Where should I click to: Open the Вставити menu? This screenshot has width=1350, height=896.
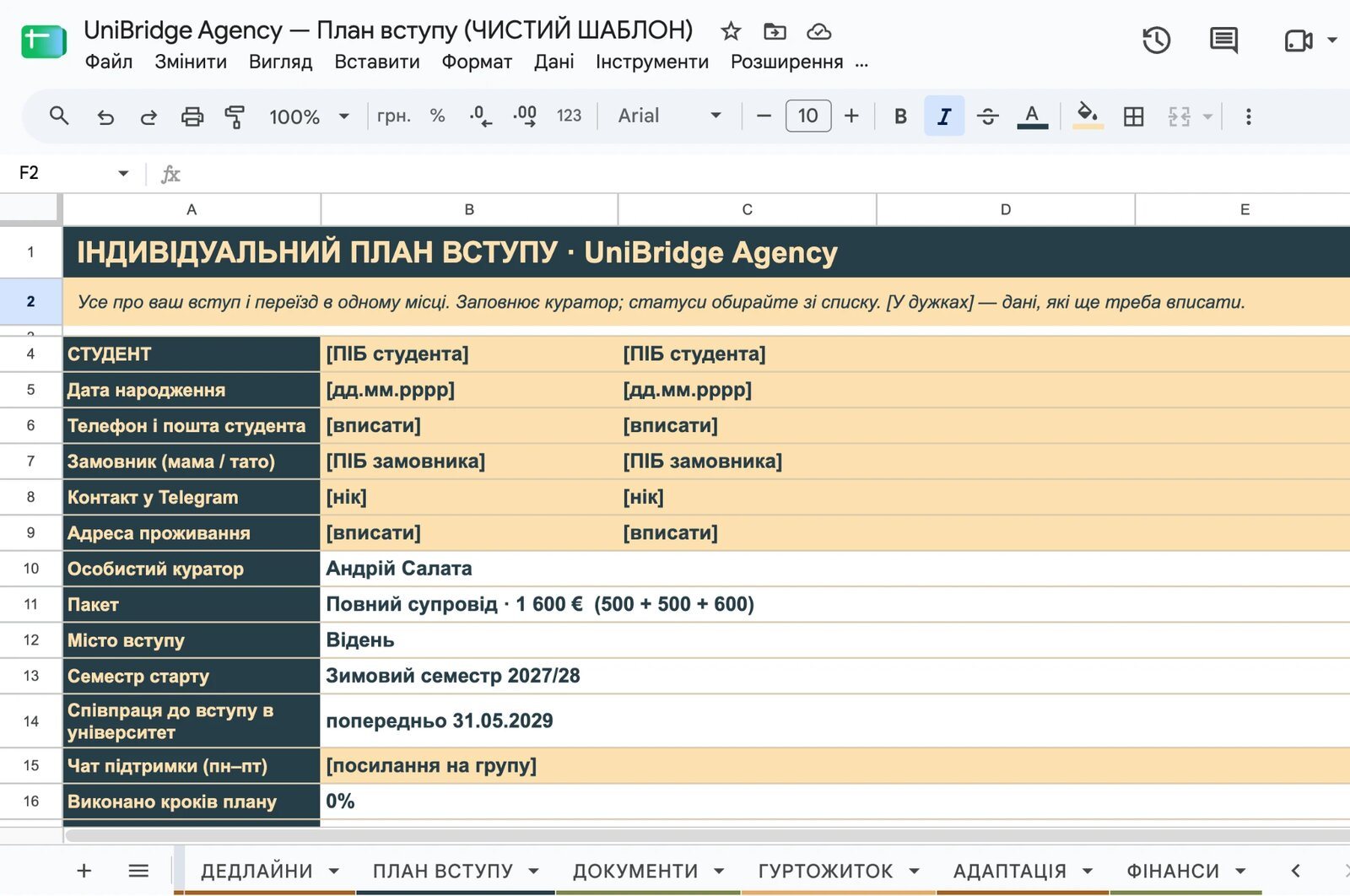[x=377, y=62]
